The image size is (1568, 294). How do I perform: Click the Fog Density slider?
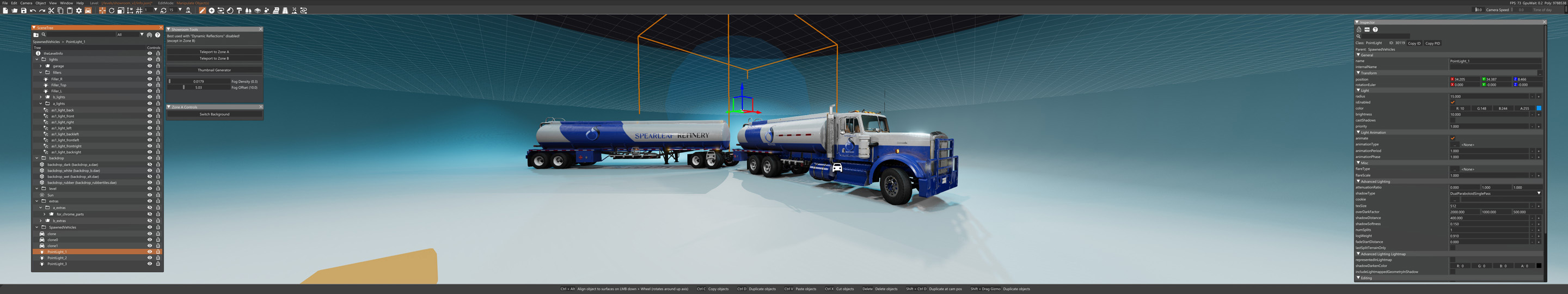(x=198, y=81)
